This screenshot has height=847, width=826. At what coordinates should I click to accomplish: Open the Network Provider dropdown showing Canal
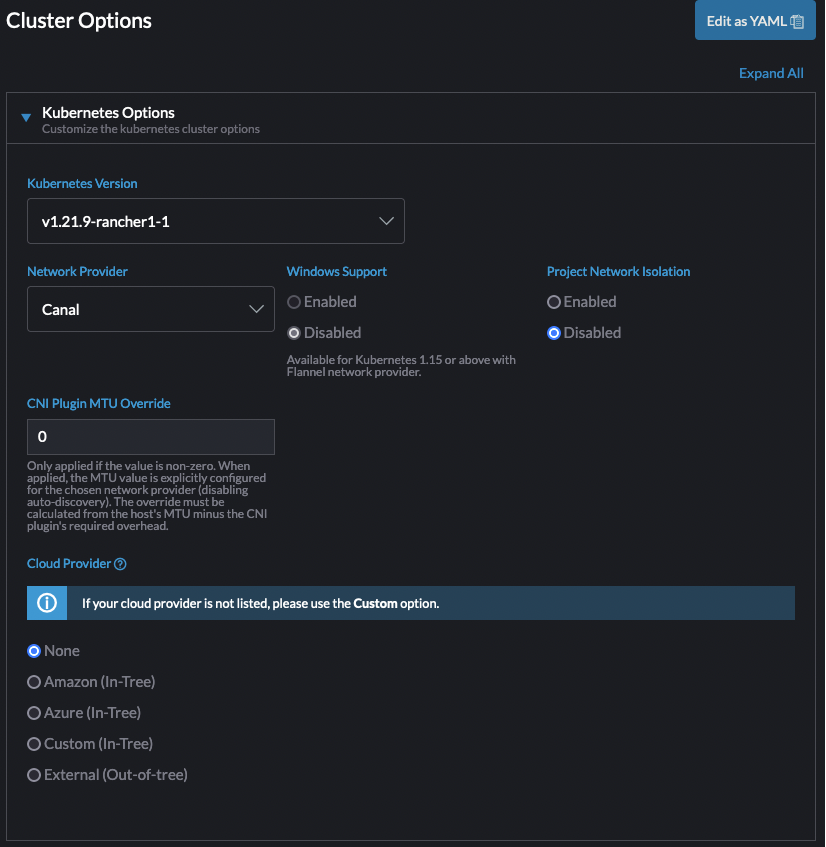pyautogui.click(x=150, y=309)
